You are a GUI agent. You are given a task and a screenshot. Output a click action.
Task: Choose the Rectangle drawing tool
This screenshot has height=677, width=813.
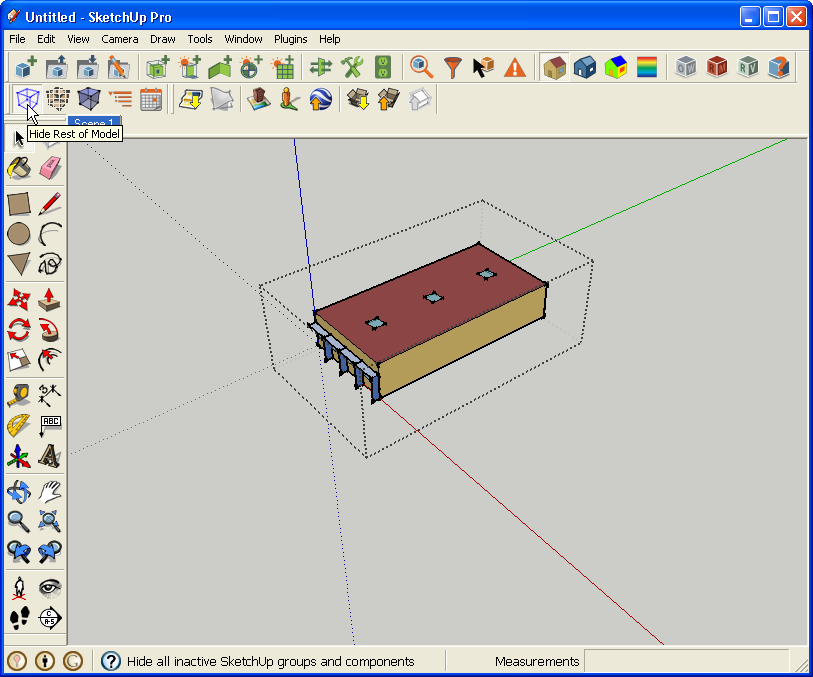click(x=19, y=204)
